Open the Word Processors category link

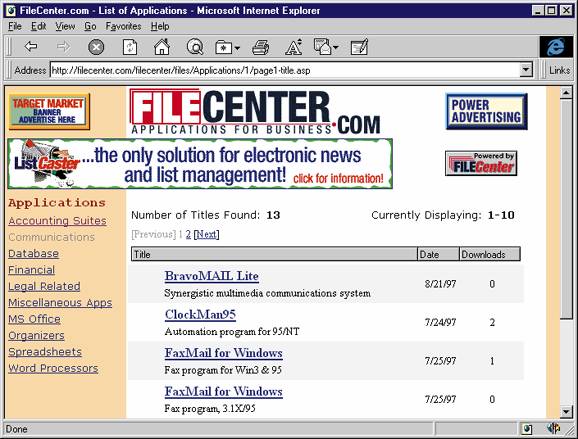click(x=53, y=368)
